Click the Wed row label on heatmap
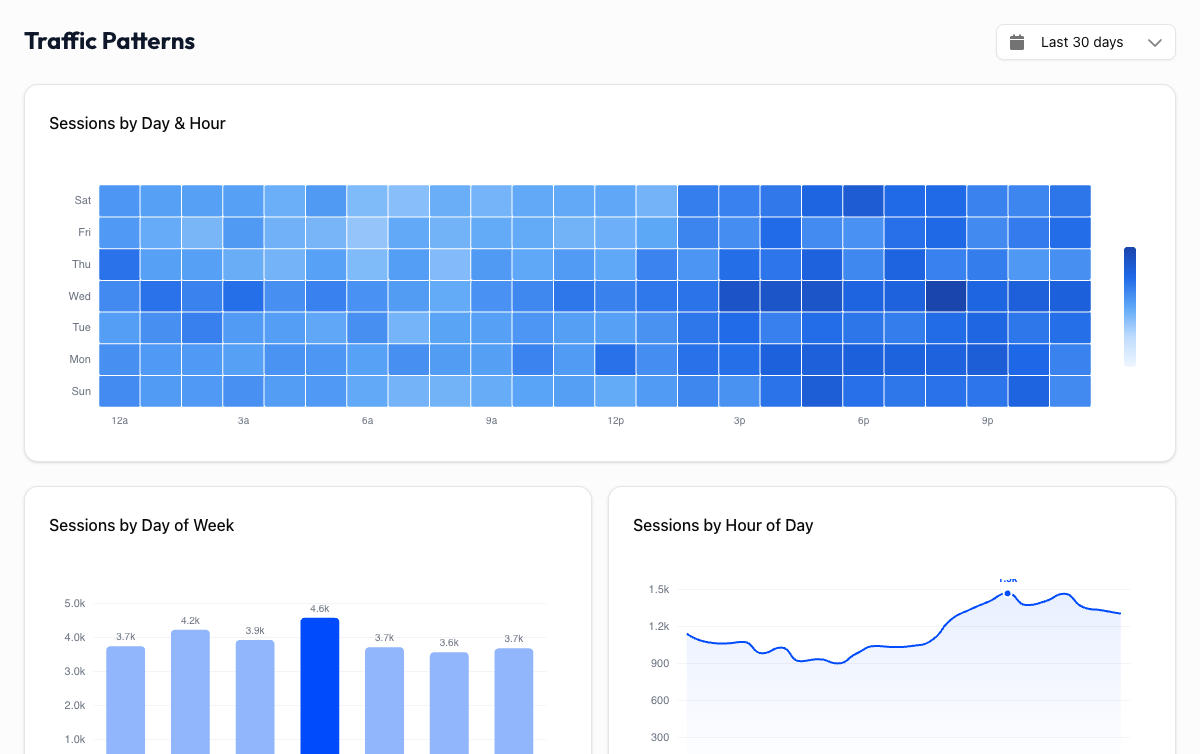The width and height of the screenshot is (1200, 754). tap(80, 296)
